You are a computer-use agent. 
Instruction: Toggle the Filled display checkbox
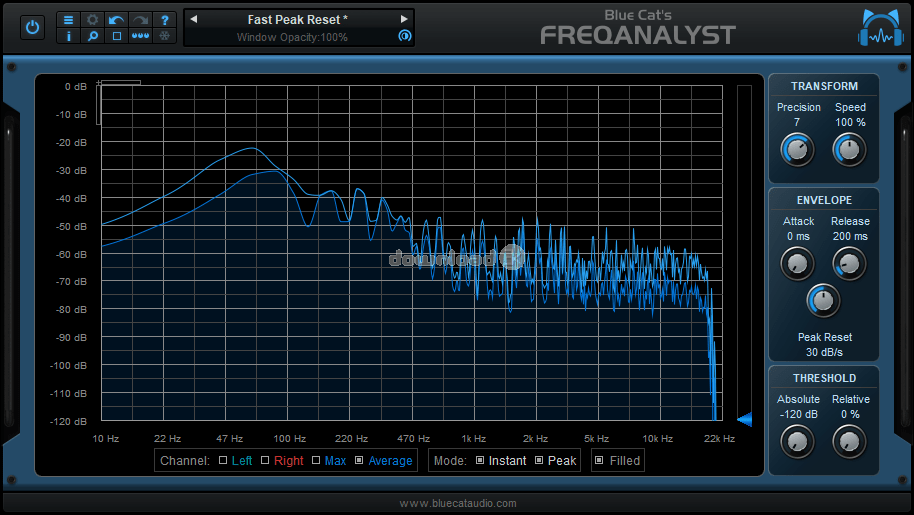(x=599, y=460)
